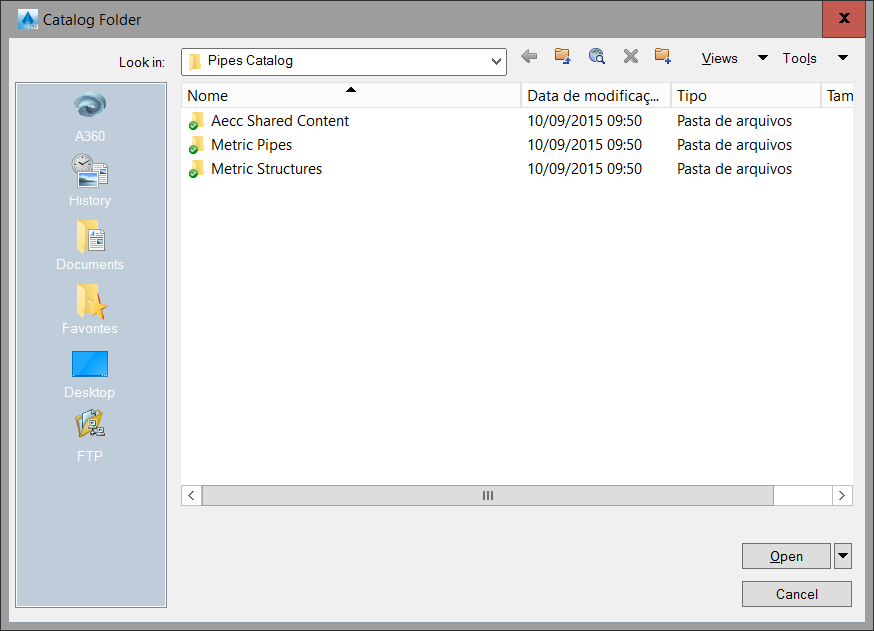
Task: Open the History location in sidebar
Action: coord(90,180)
